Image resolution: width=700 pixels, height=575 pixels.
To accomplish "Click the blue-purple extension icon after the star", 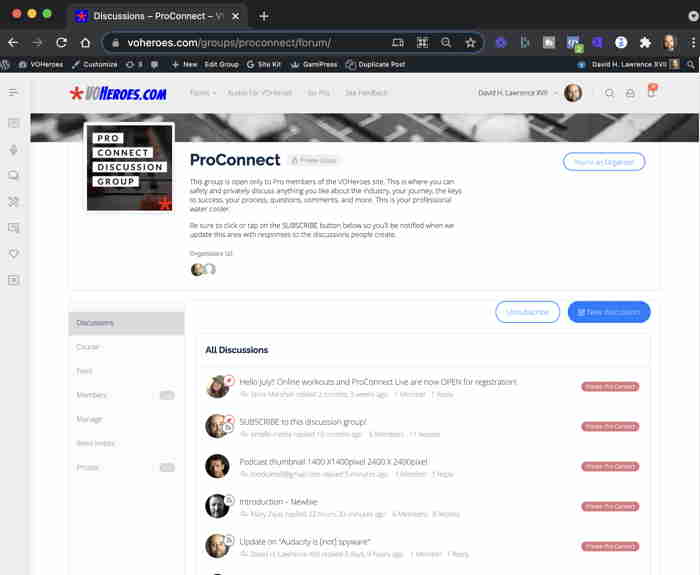I will point(501,43).
